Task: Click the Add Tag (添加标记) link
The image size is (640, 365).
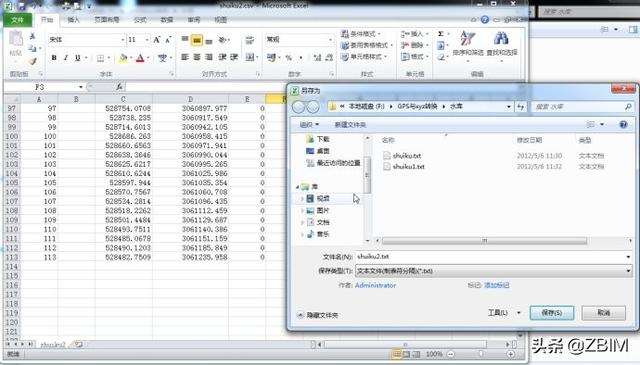Action: (497, 285)
